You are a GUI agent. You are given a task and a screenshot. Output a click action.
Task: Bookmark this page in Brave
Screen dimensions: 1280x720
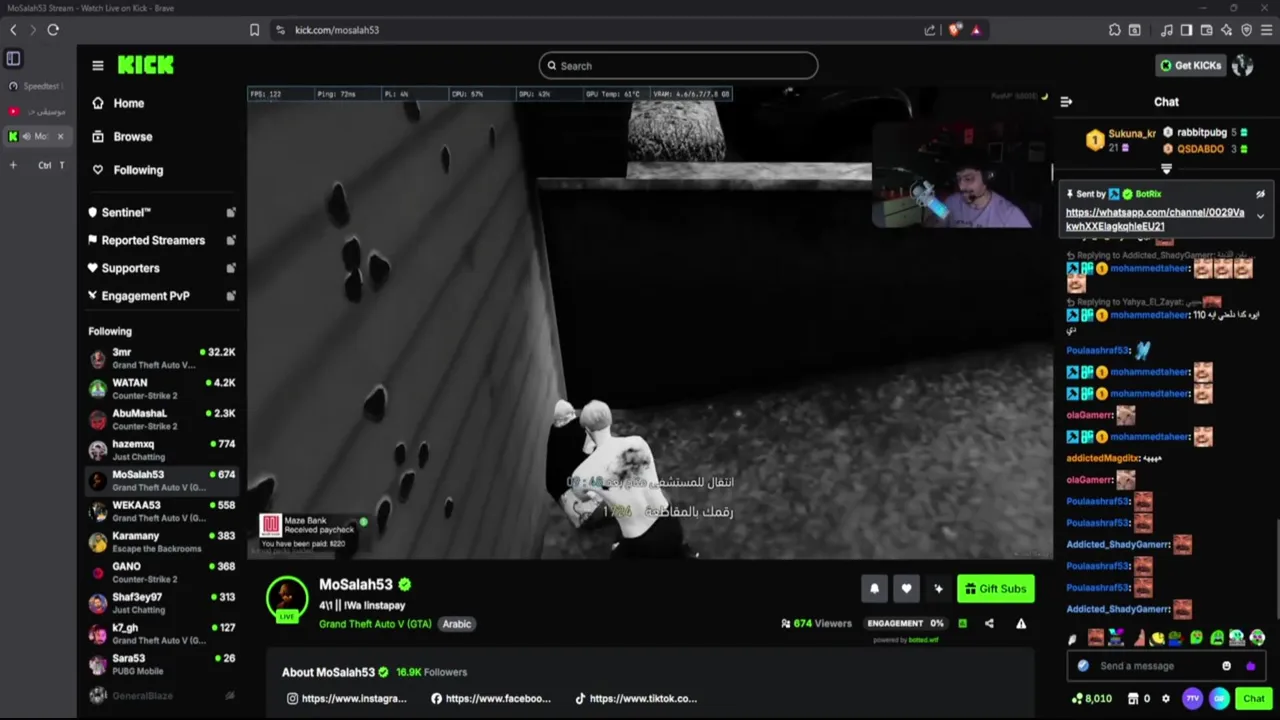click(254, 30)
